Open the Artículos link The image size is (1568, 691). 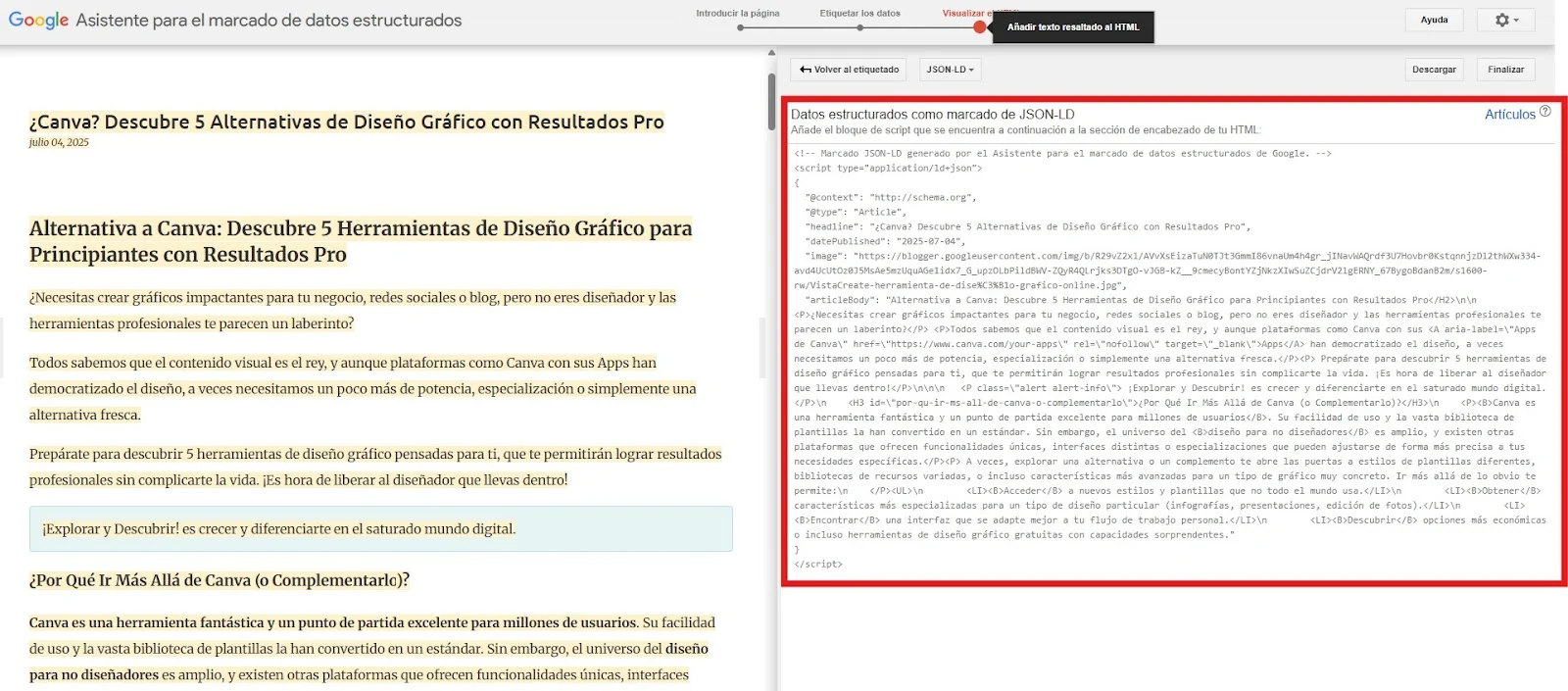tap(1509, 115)
